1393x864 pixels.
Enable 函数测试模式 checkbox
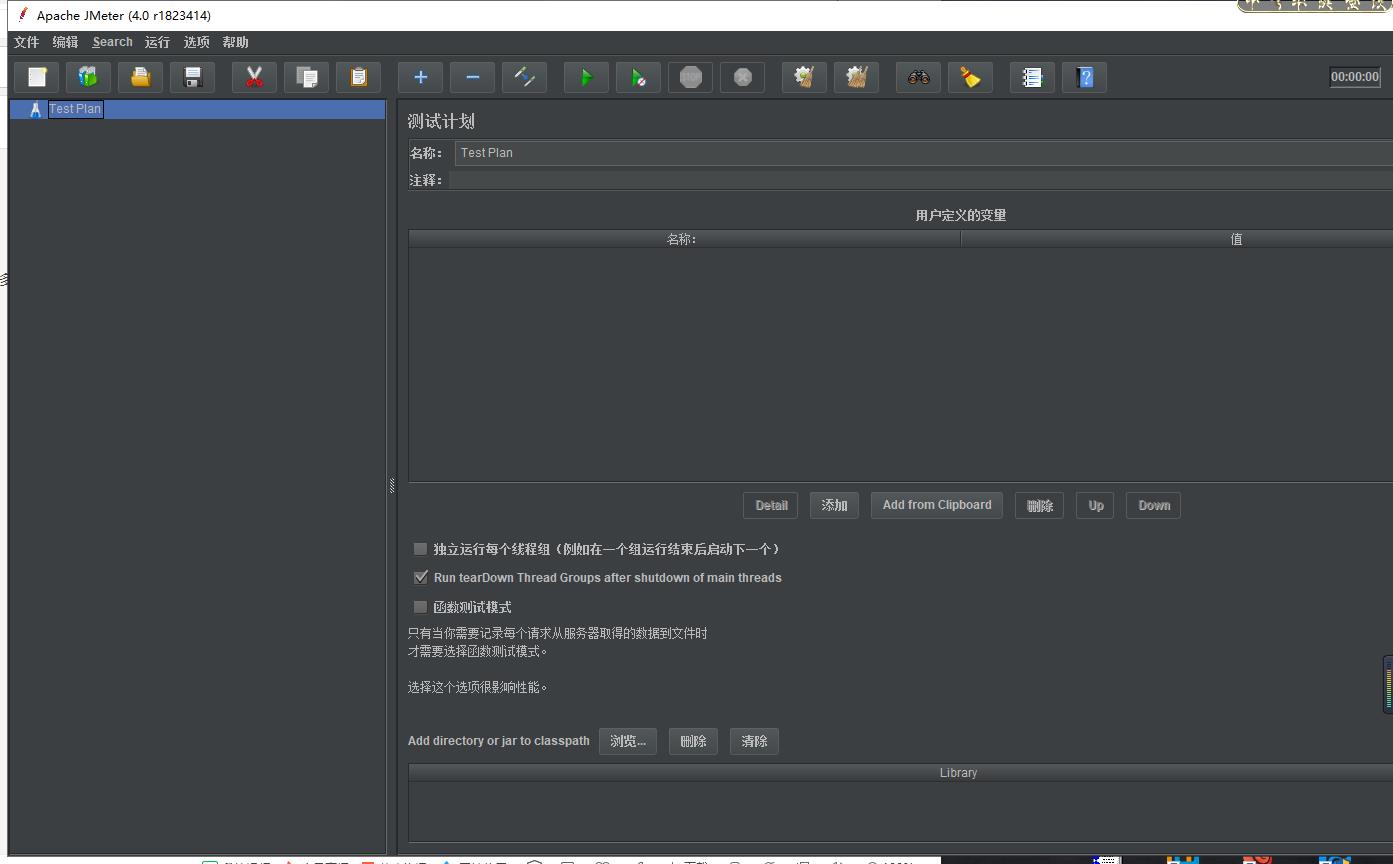pos(421,606)
